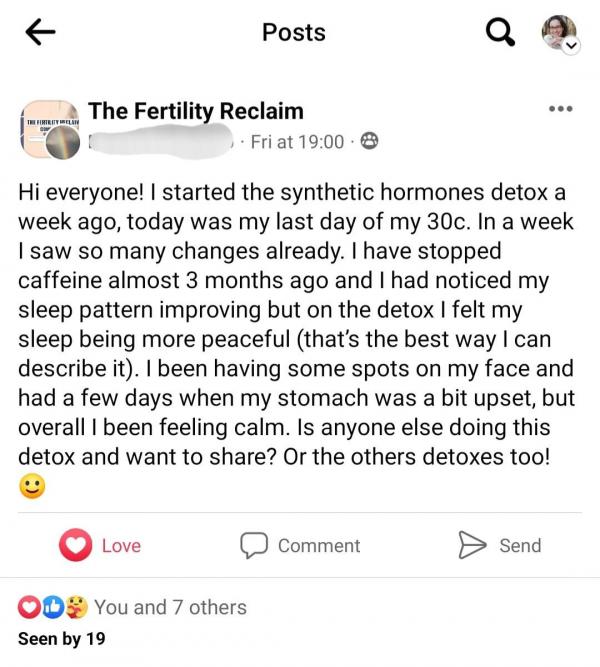Click the blue like thumb reaction icon
Image resolution: width=600 pixels, height=667 pixels.
53,607
